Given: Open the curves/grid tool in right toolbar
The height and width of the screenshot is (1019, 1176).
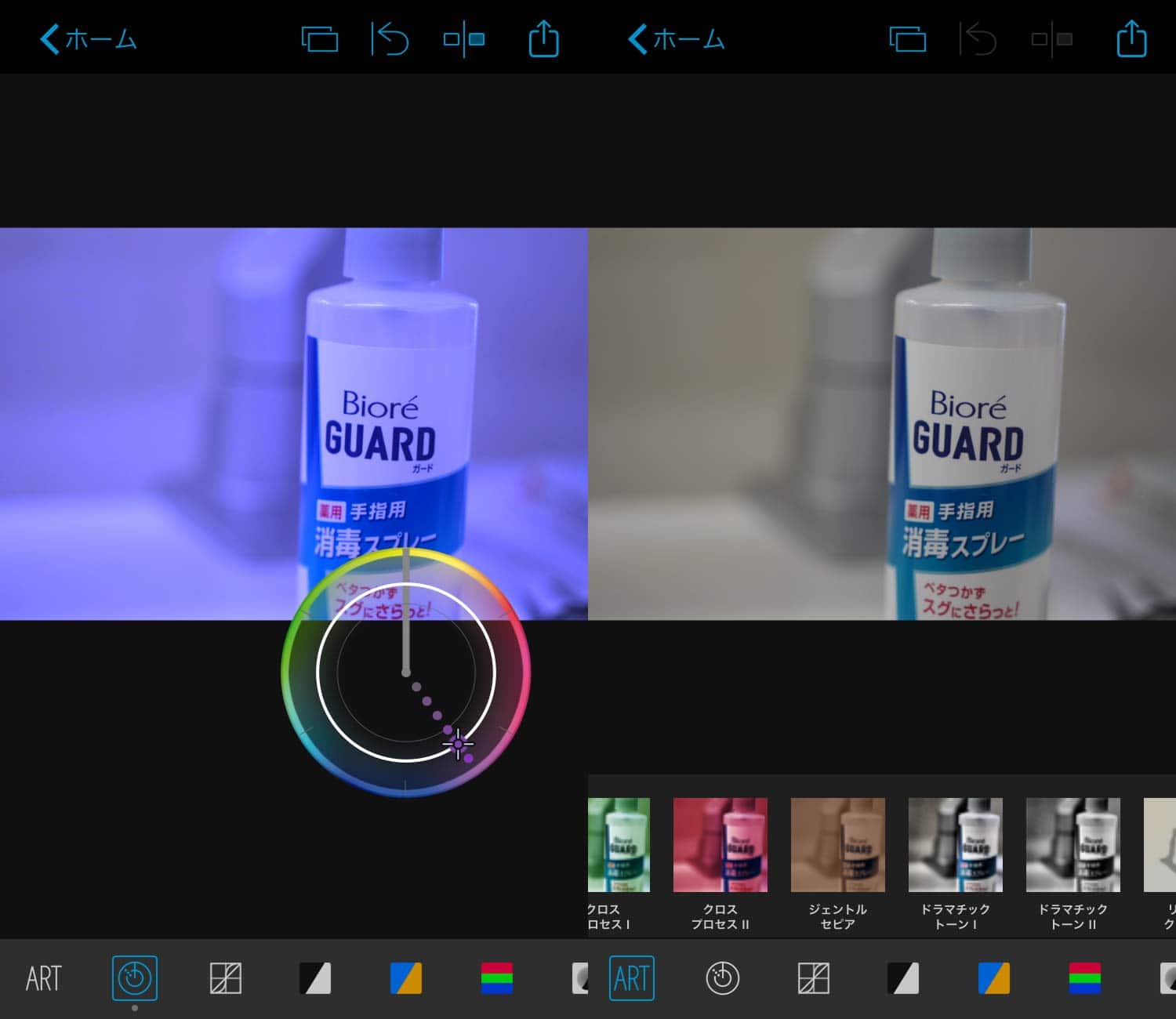Looking at the screenshot, I should click(x=814, y=978).
